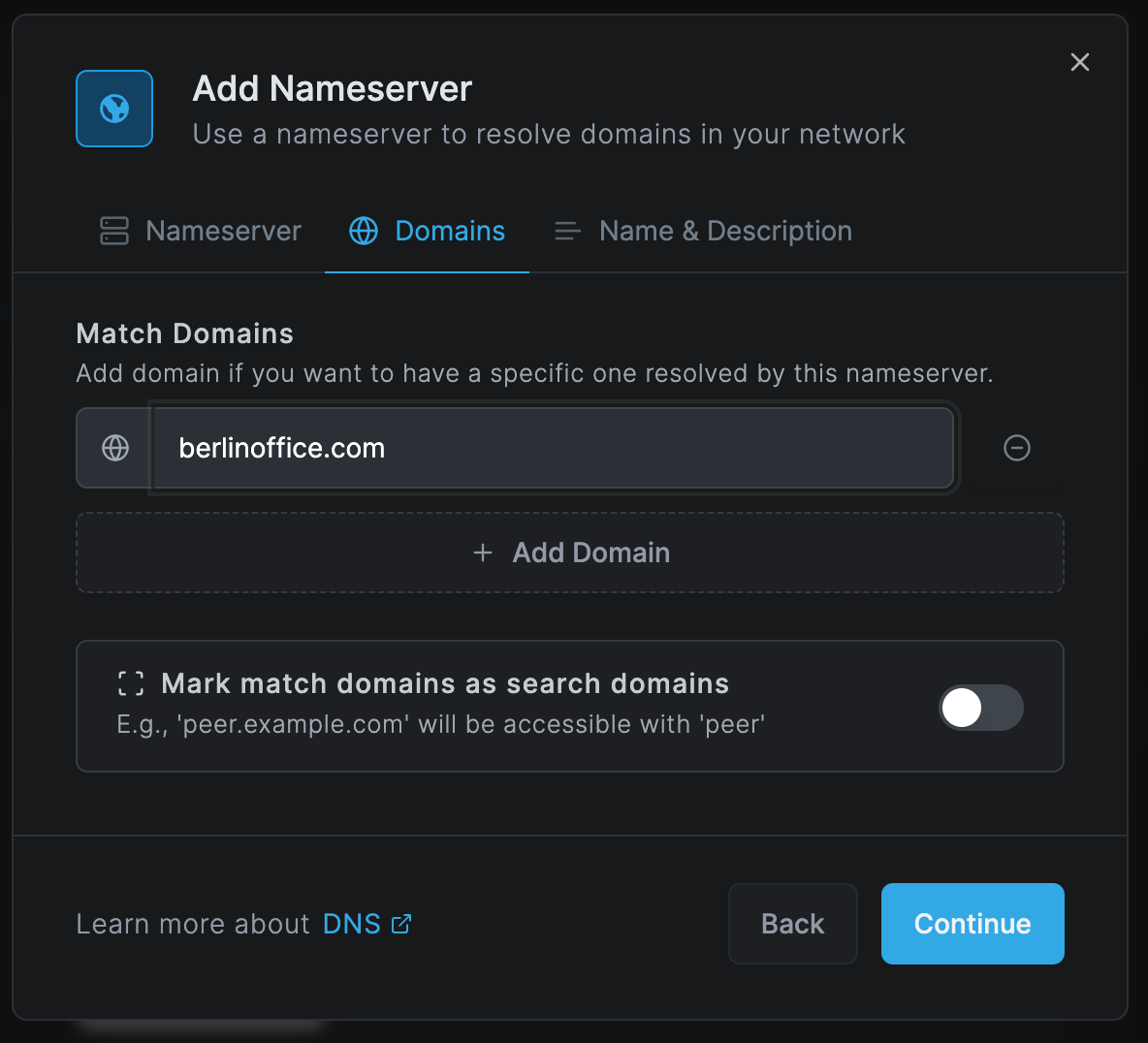Select the Domains tab label
Viewport: 1148px width, 1043px height.
(x=450, y=232)
